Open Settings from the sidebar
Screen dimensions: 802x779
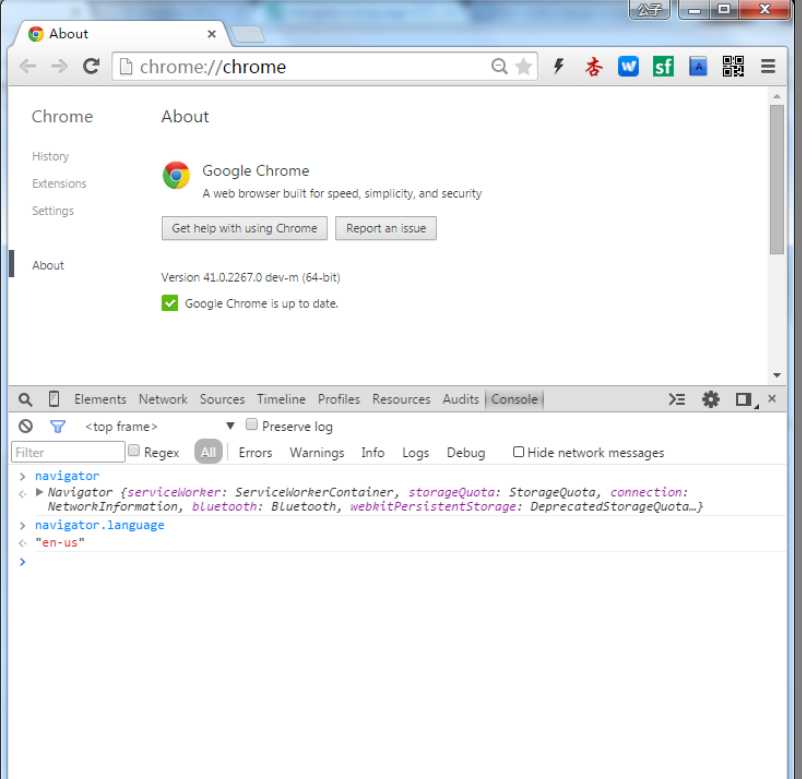53,211
